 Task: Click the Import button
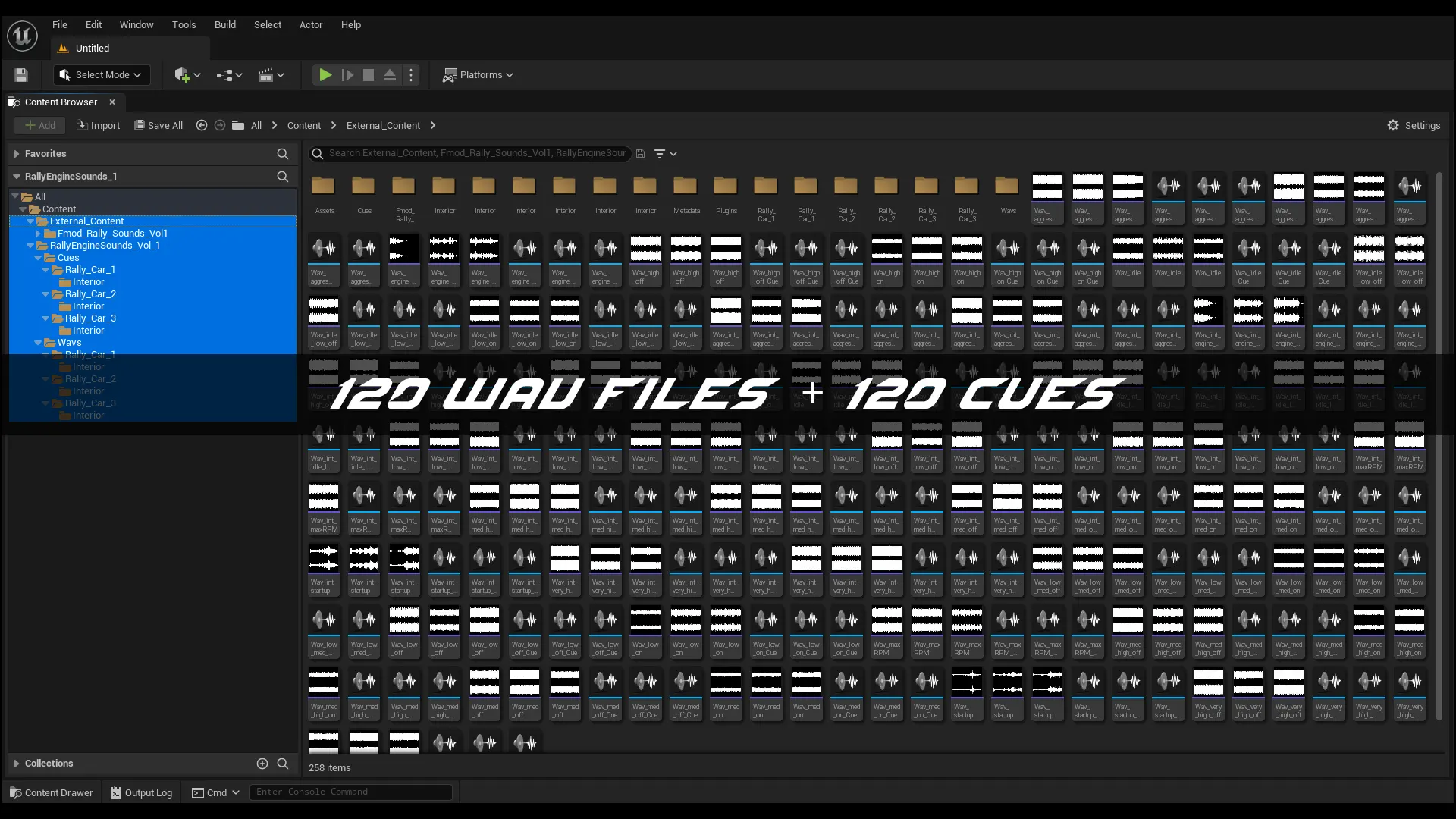point(99,126)
